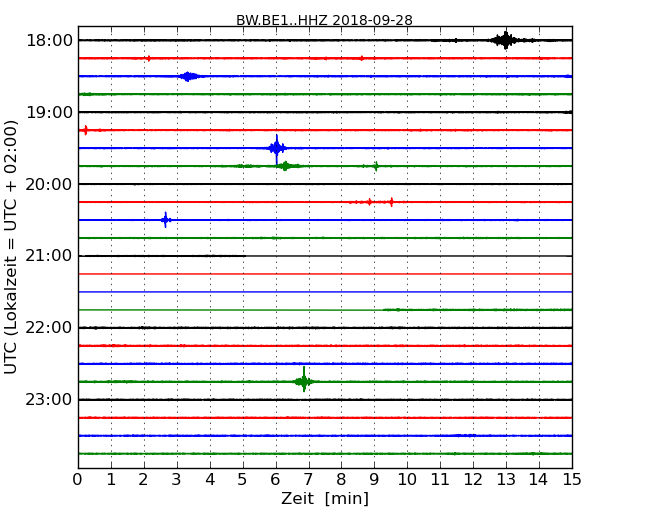Click the red spike at the start of 19:15 trace
Screen dimensions: 650x520
(85, 130)
